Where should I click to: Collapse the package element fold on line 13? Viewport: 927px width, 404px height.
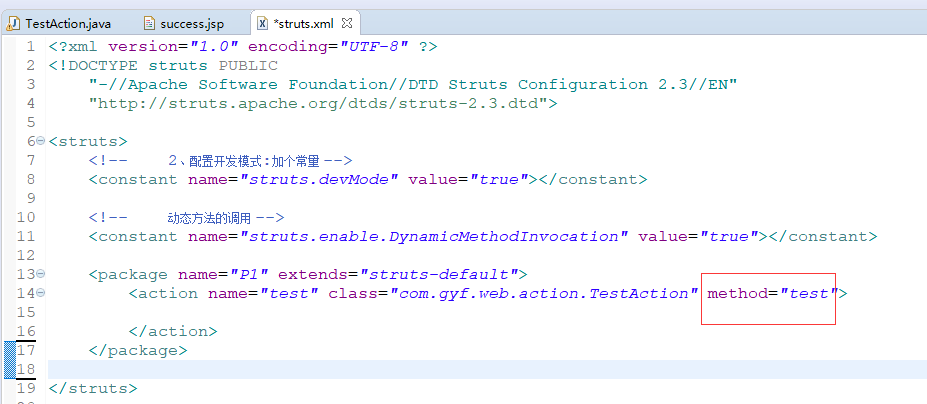pos(40,274)
